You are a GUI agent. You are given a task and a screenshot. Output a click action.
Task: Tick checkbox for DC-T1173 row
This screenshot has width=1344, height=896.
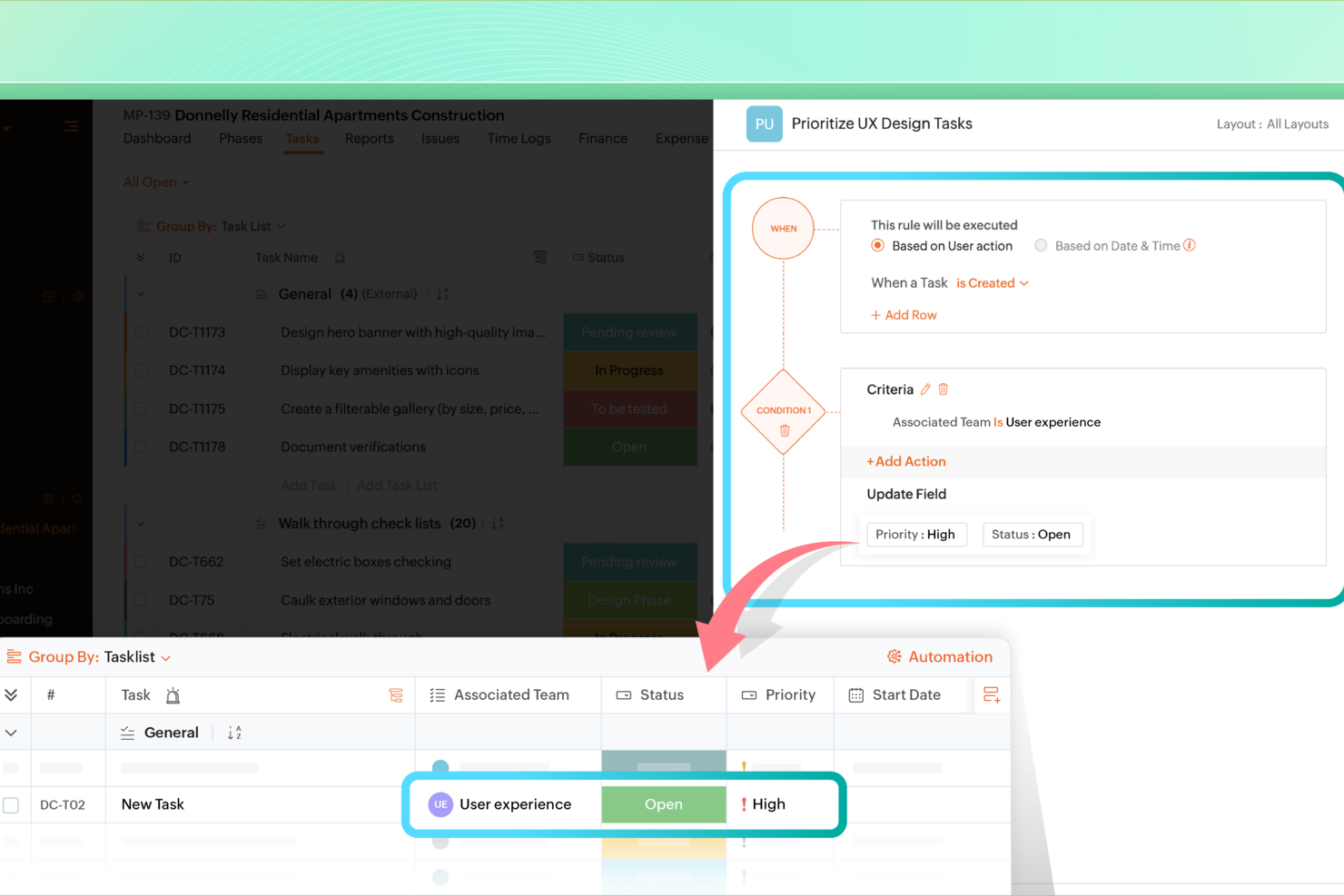tap(141, 332)
